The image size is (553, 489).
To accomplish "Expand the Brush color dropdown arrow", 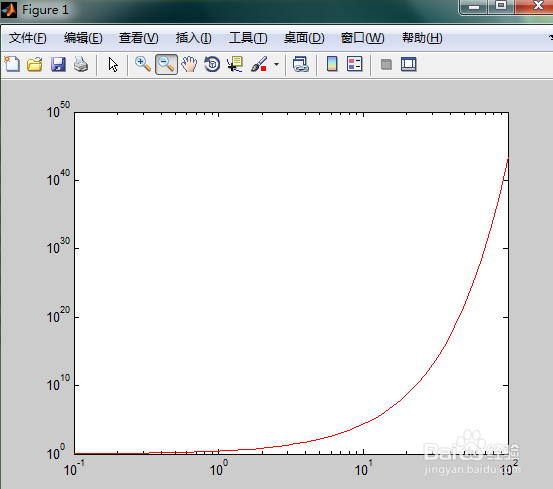I will tap(276, 65).
